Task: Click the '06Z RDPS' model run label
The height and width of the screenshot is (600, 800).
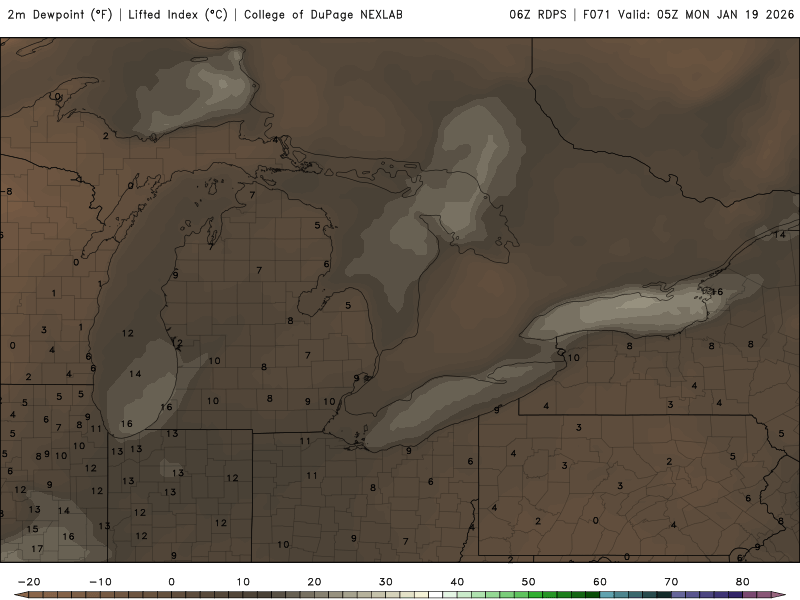Action: [538, 15]
